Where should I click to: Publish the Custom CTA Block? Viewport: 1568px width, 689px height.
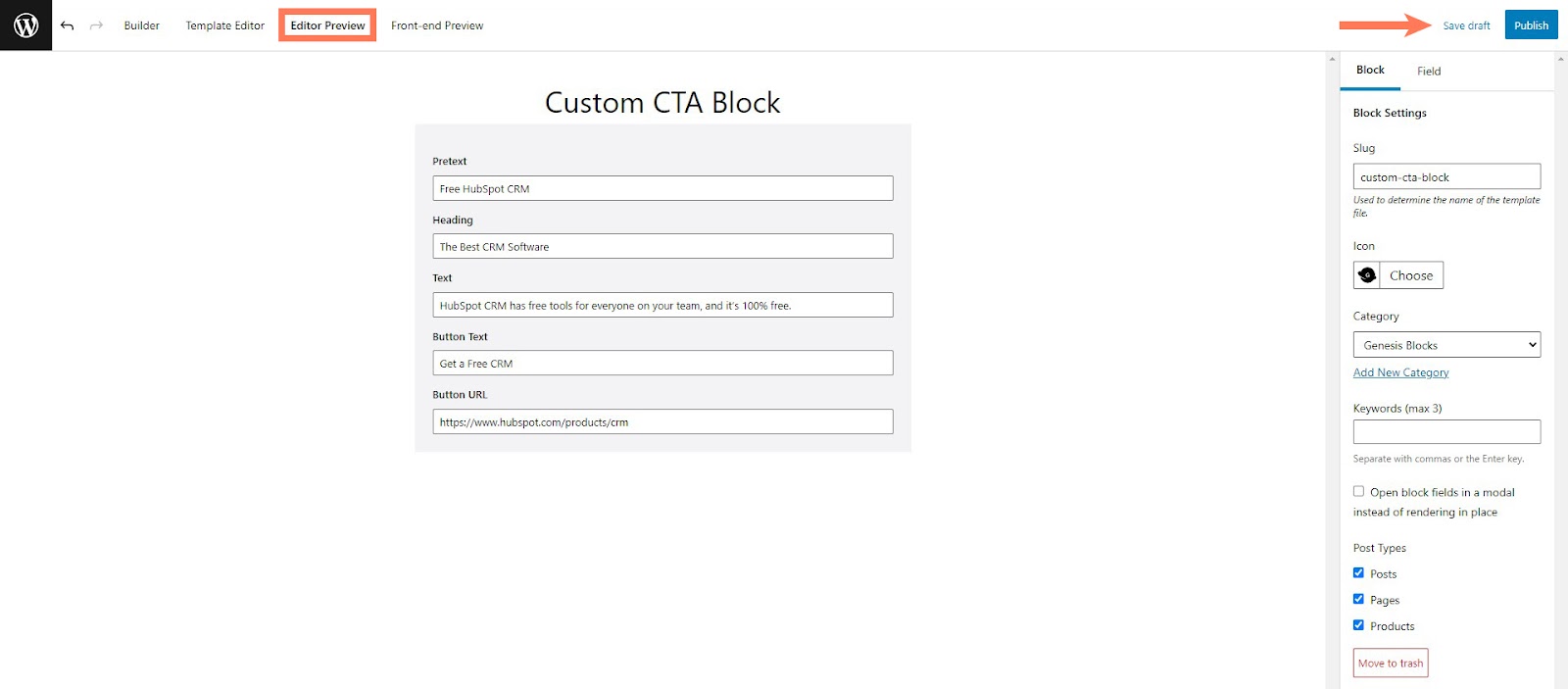point(1531,25)
